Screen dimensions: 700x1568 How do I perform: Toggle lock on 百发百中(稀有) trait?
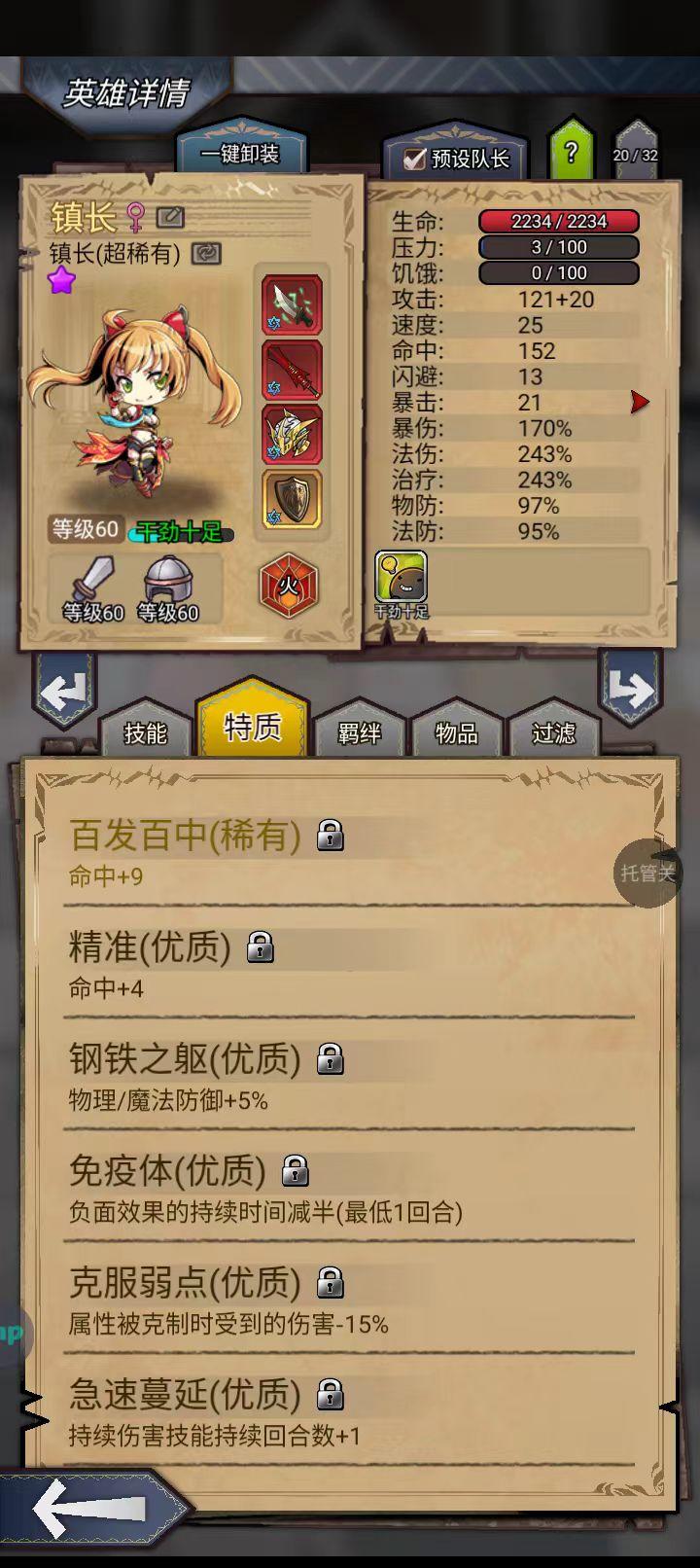coord(331,836)
